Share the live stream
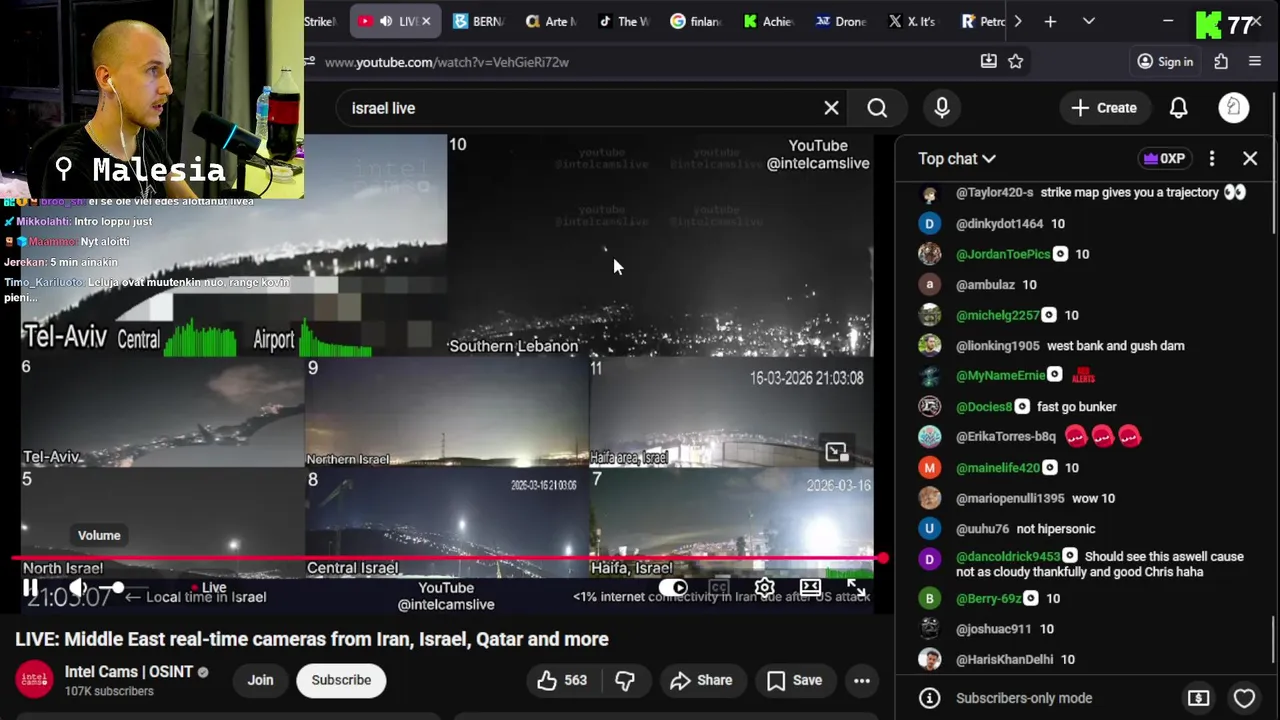The width and height of the screenshot is (1280, 720). point(701,680)
